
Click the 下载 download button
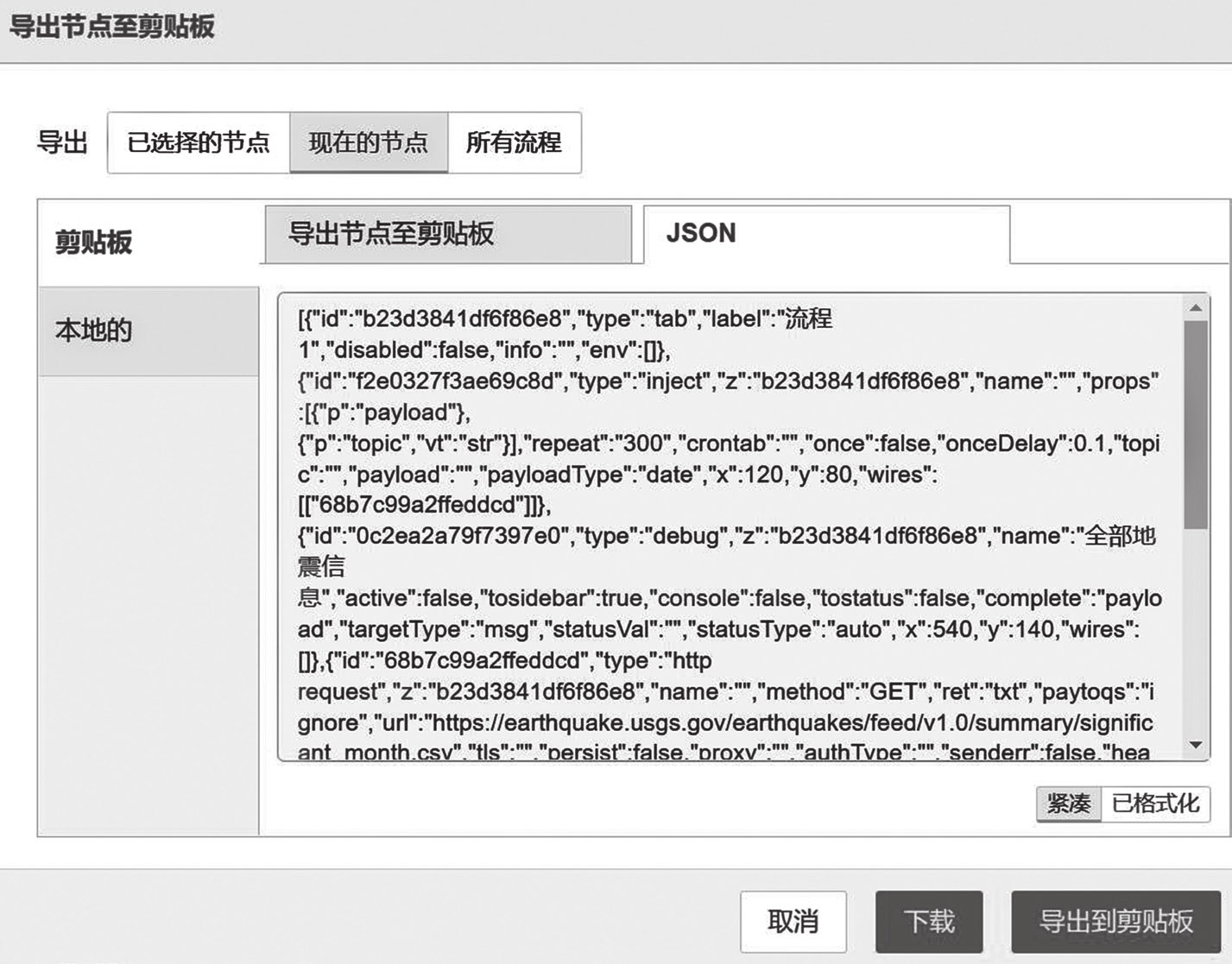pos(929,922)
